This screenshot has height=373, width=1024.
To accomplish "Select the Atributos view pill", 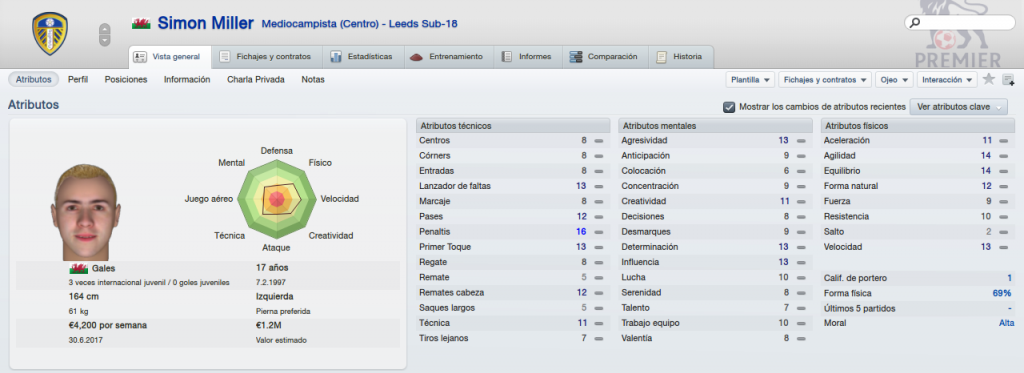I will point(33,80).
